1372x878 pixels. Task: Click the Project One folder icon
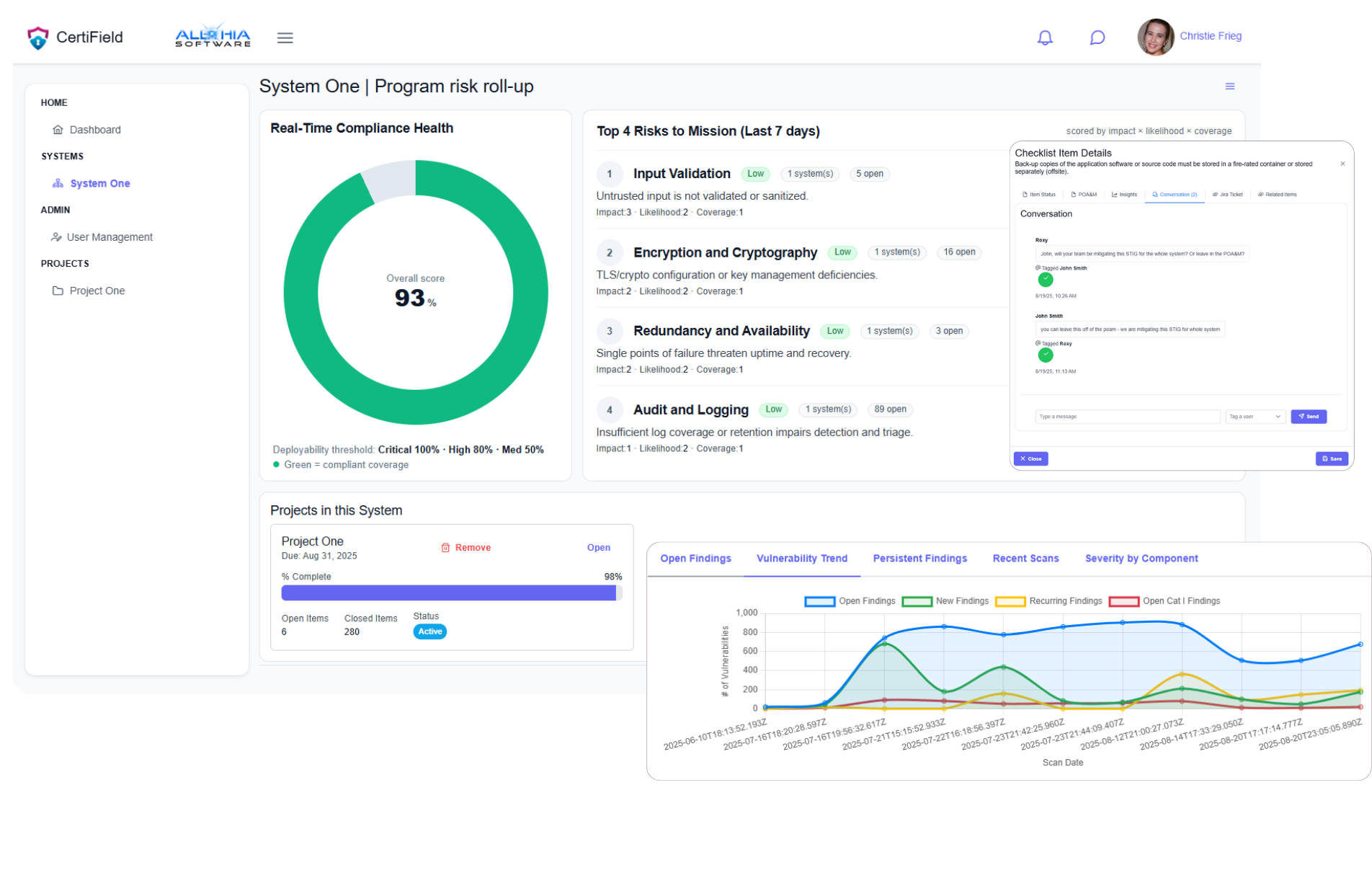(58, 291)
